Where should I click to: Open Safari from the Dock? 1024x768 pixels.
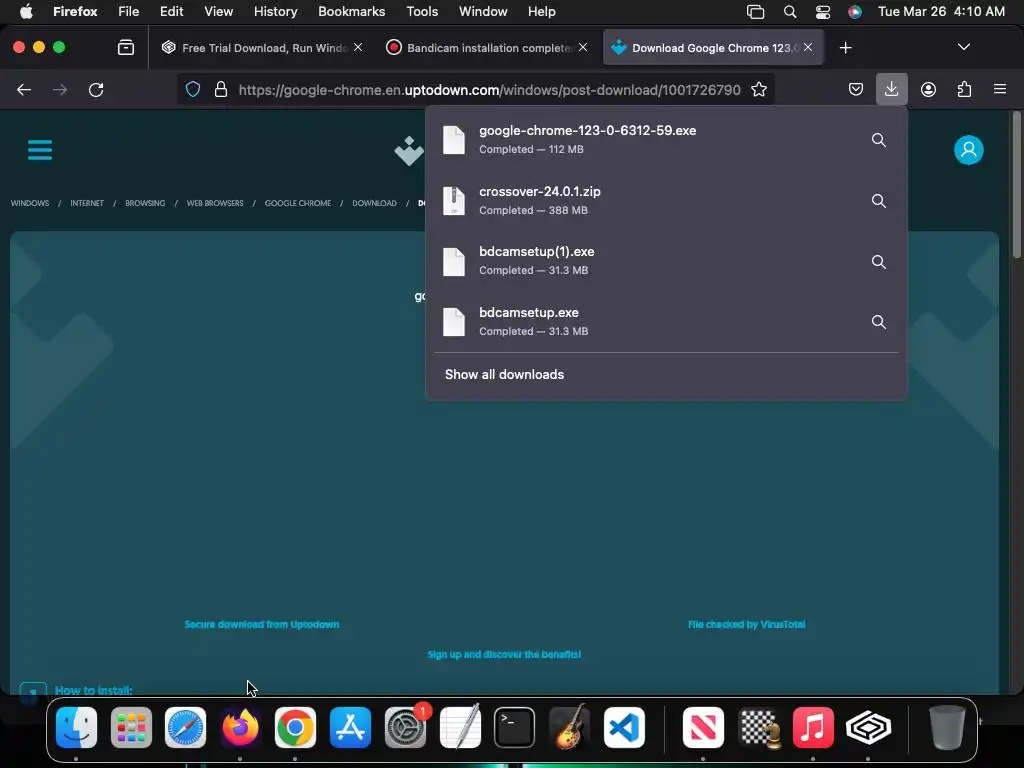tap(185, 728)
